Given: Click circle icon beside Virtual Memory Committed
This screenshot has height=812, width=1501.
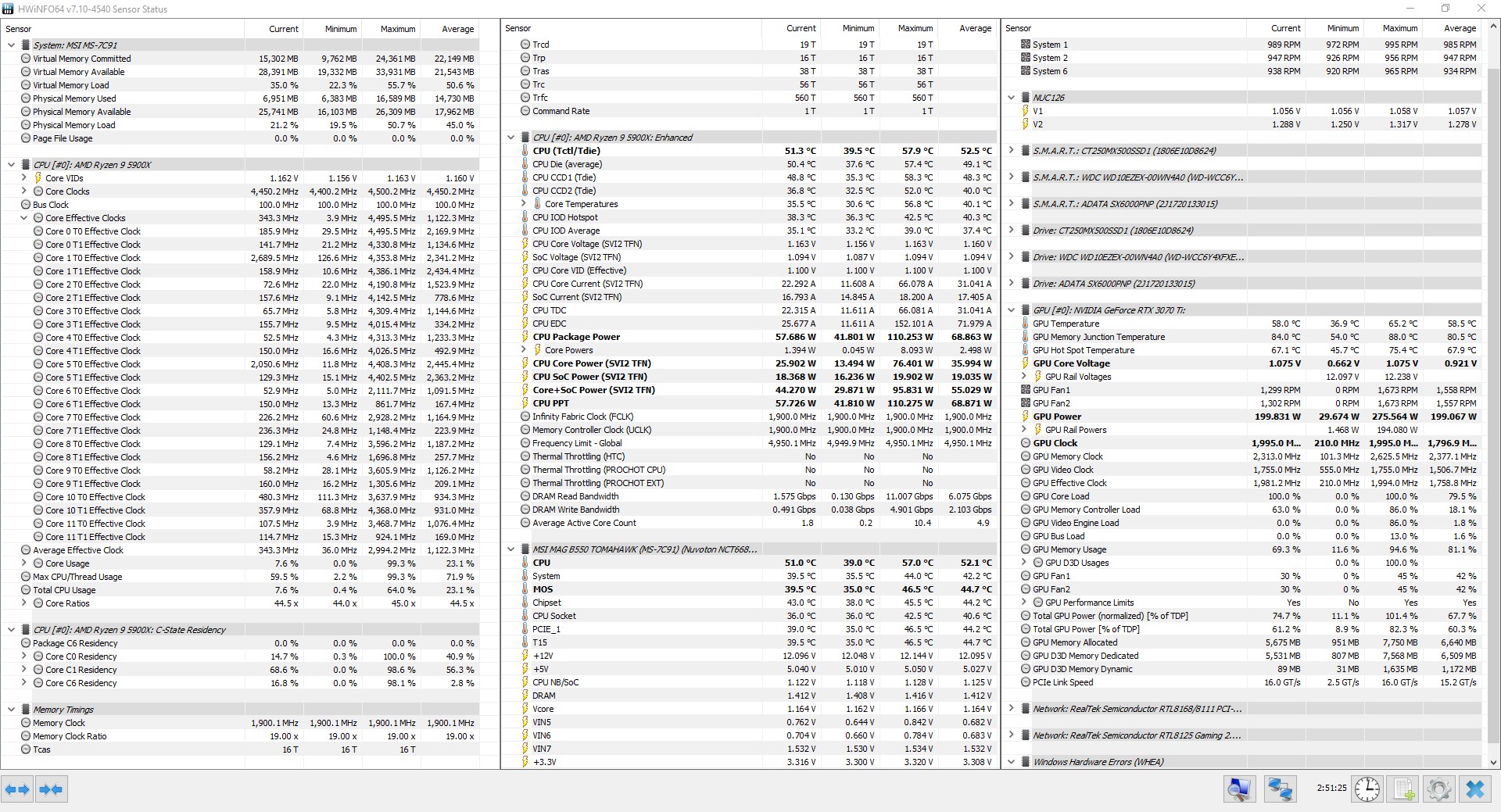Looking at the screenshot, I should pyautogui.click(x=26, y=59).
